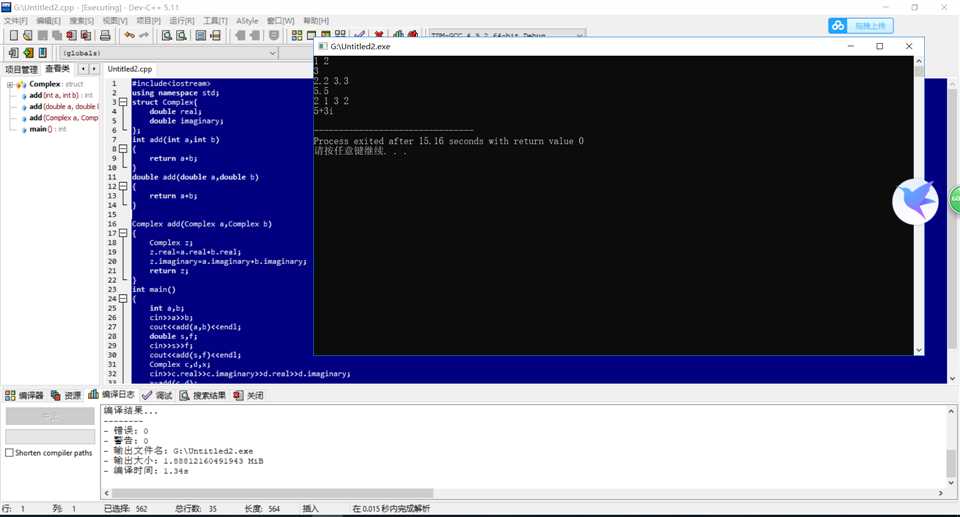
Task: Click the Close file toolbar icon
Action: point(72,36)
